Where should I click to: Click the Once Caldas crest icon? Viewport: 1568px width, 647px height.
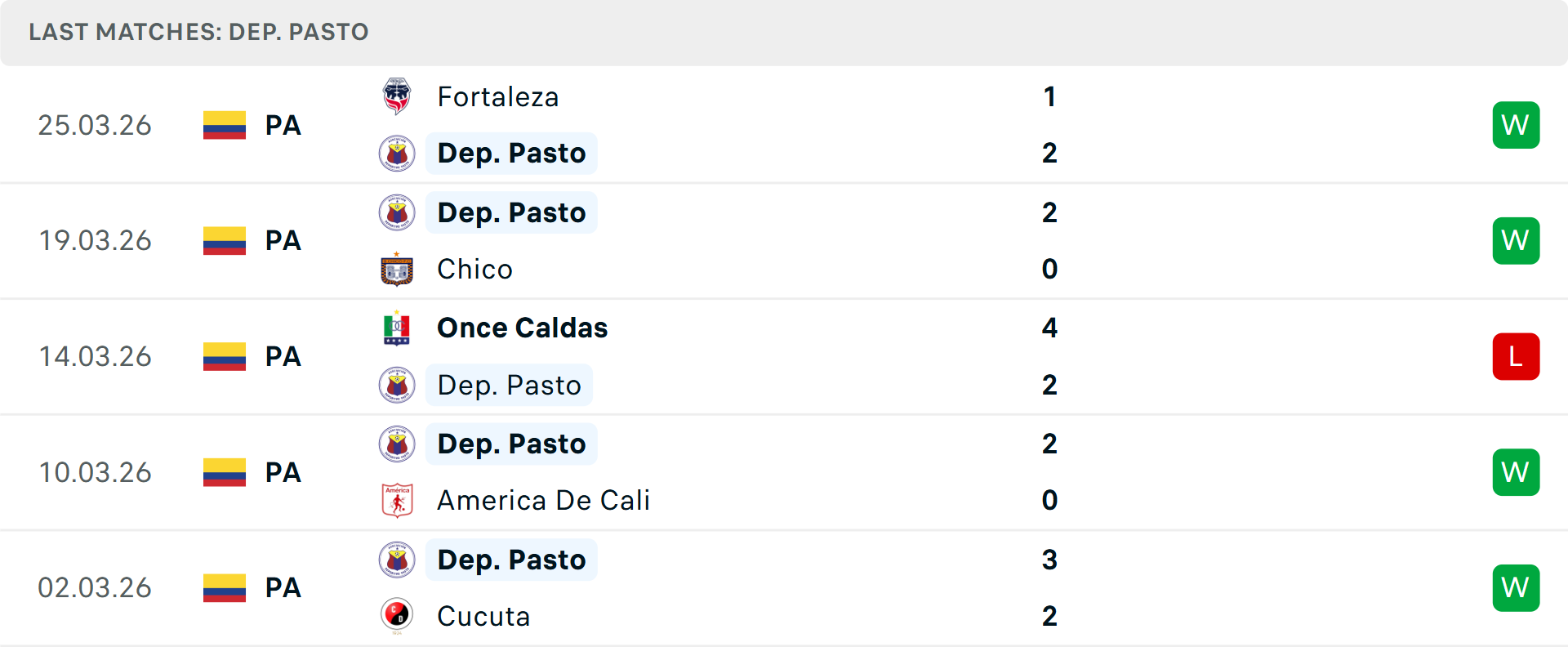(x=397, y=328)
